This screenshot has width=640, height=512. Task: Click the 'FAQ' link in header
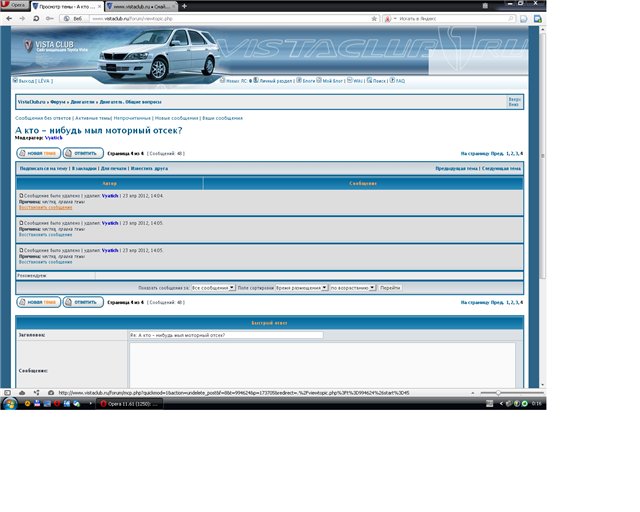pos(398,80)
